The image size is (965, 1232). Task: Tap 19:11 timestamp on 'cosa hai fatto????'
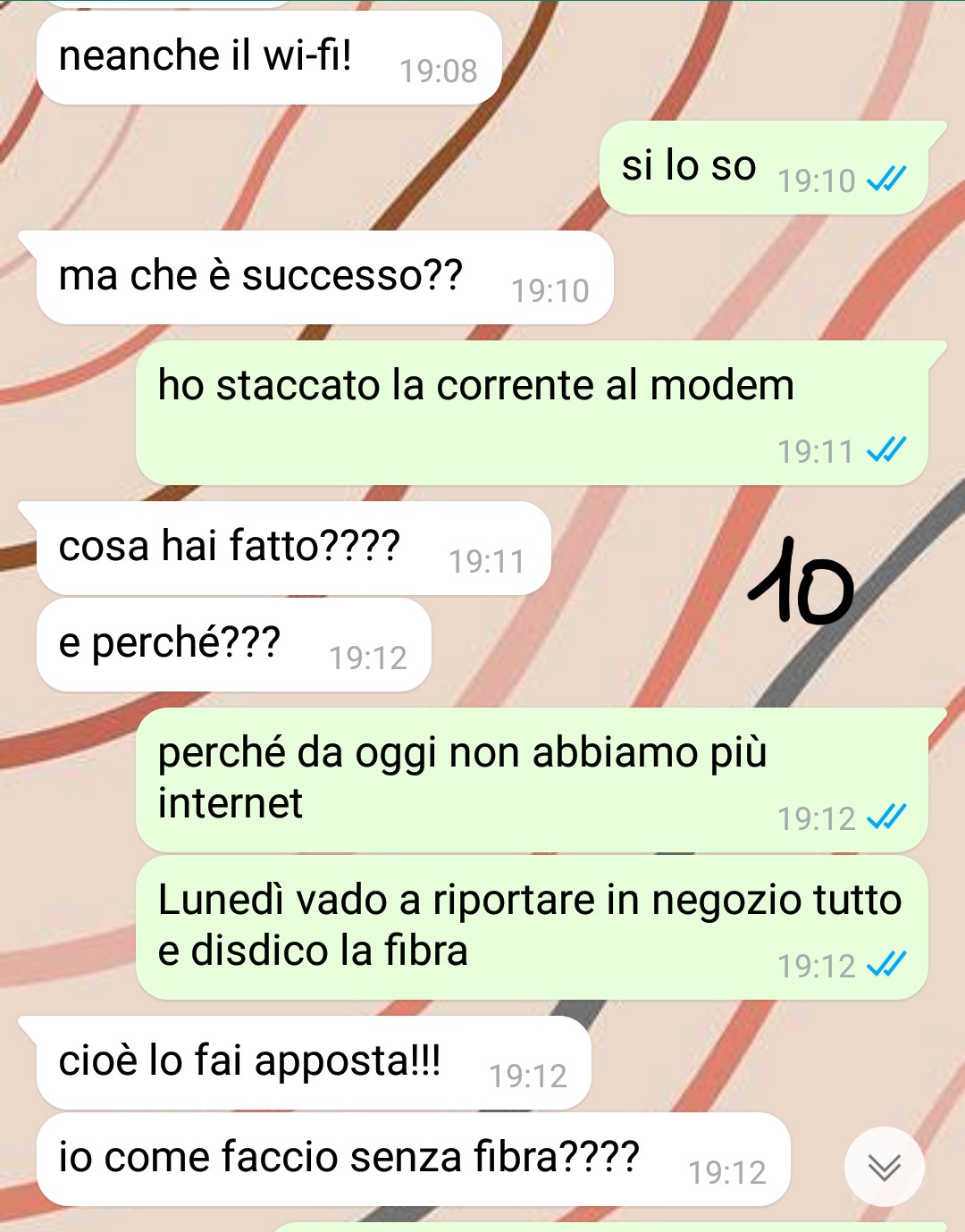pyautogui.click(x=486, y=561)
